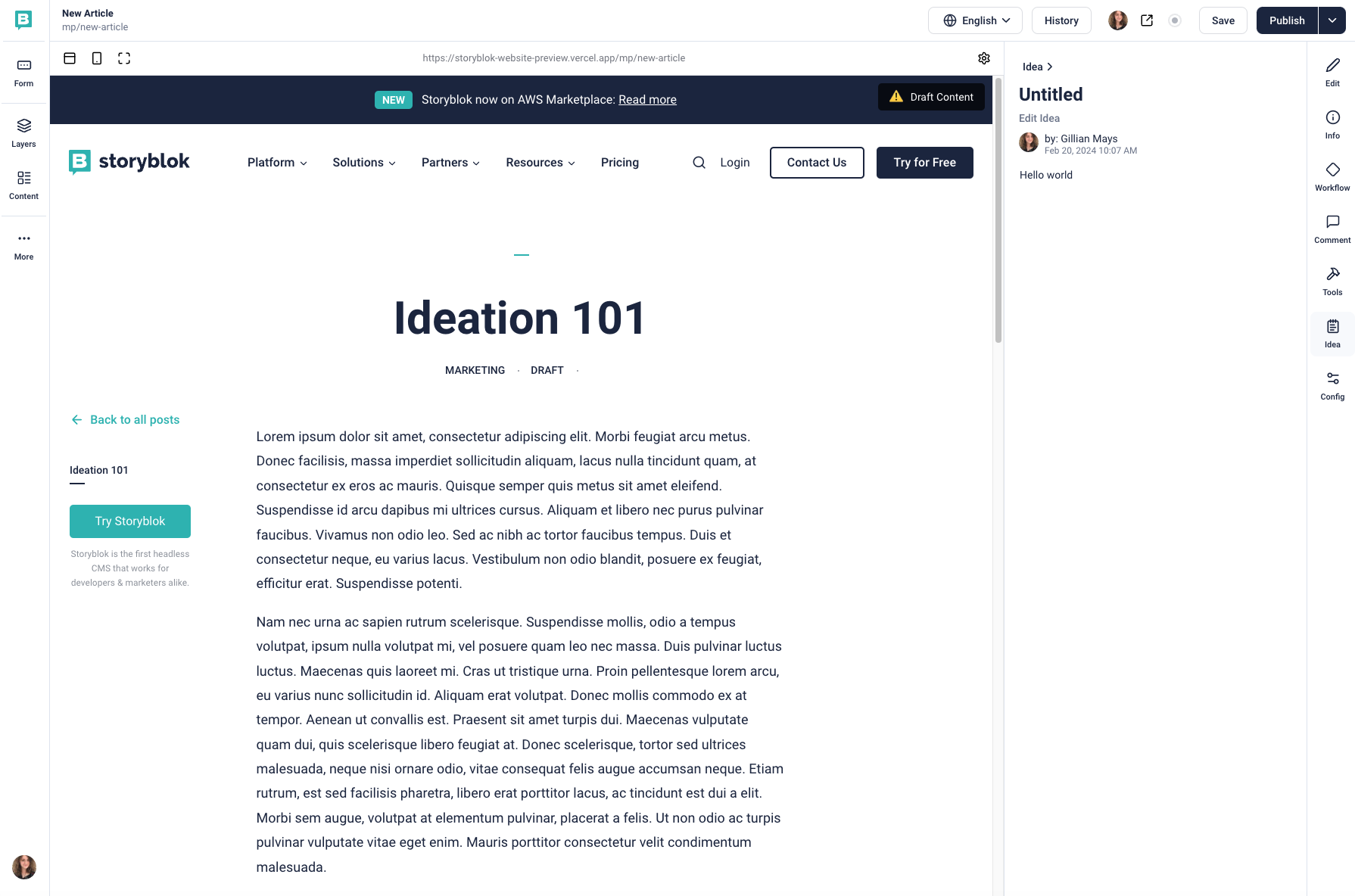Open the Layers sidebar panel
Screen dimensions: 1355x896
23,133
